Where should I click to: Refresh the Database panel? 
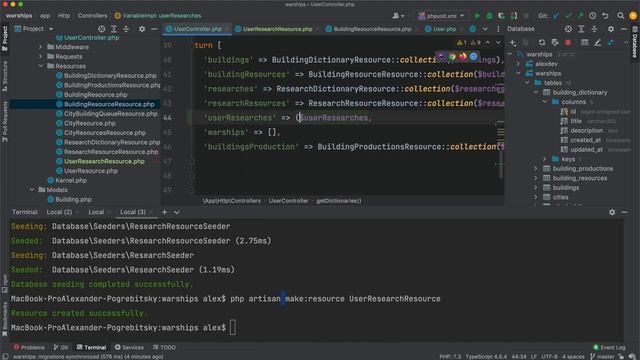pyautogui.click(x=542, y=42)
